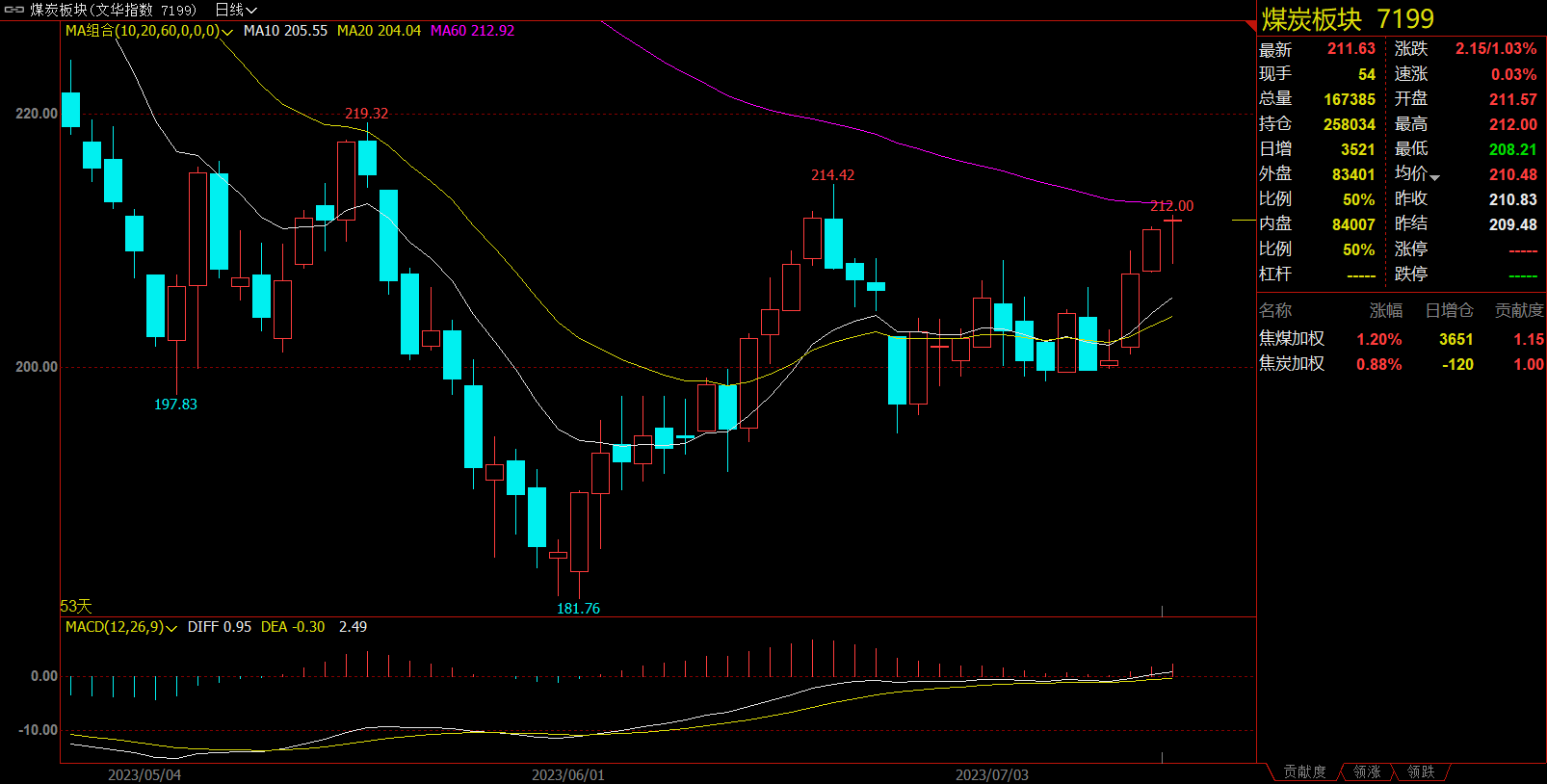Click the 2023/05/04 date marker
Image resolution: width=1547 pixels, height=784 pixels.
(x=144, y=774)
